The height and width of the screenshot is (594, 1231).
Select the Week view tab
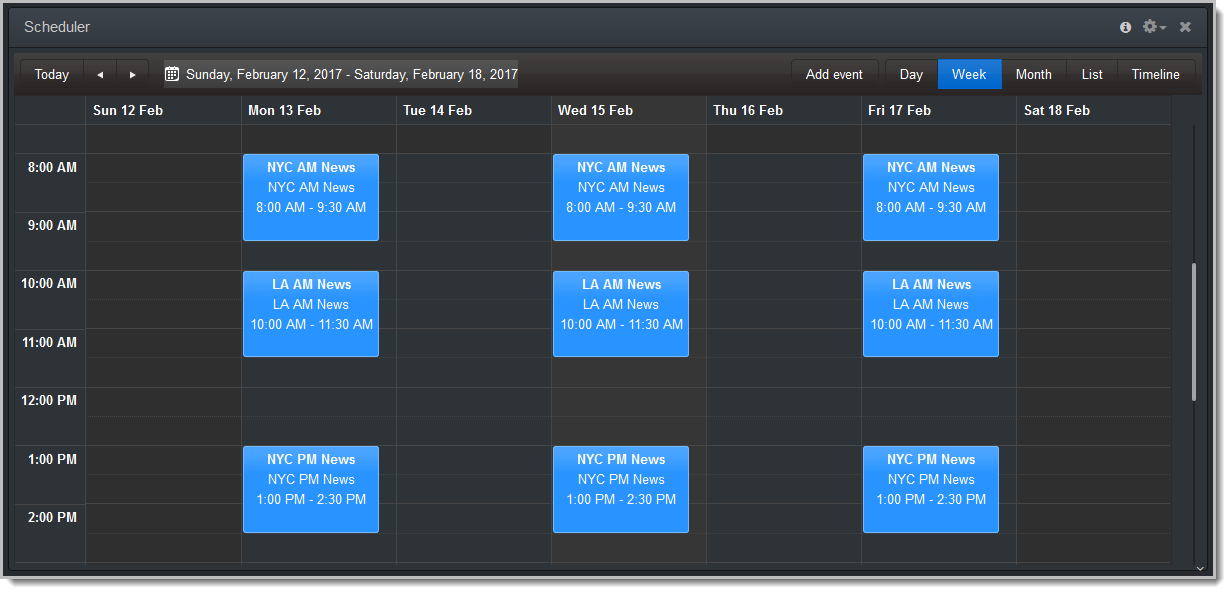tap(969, 75)
